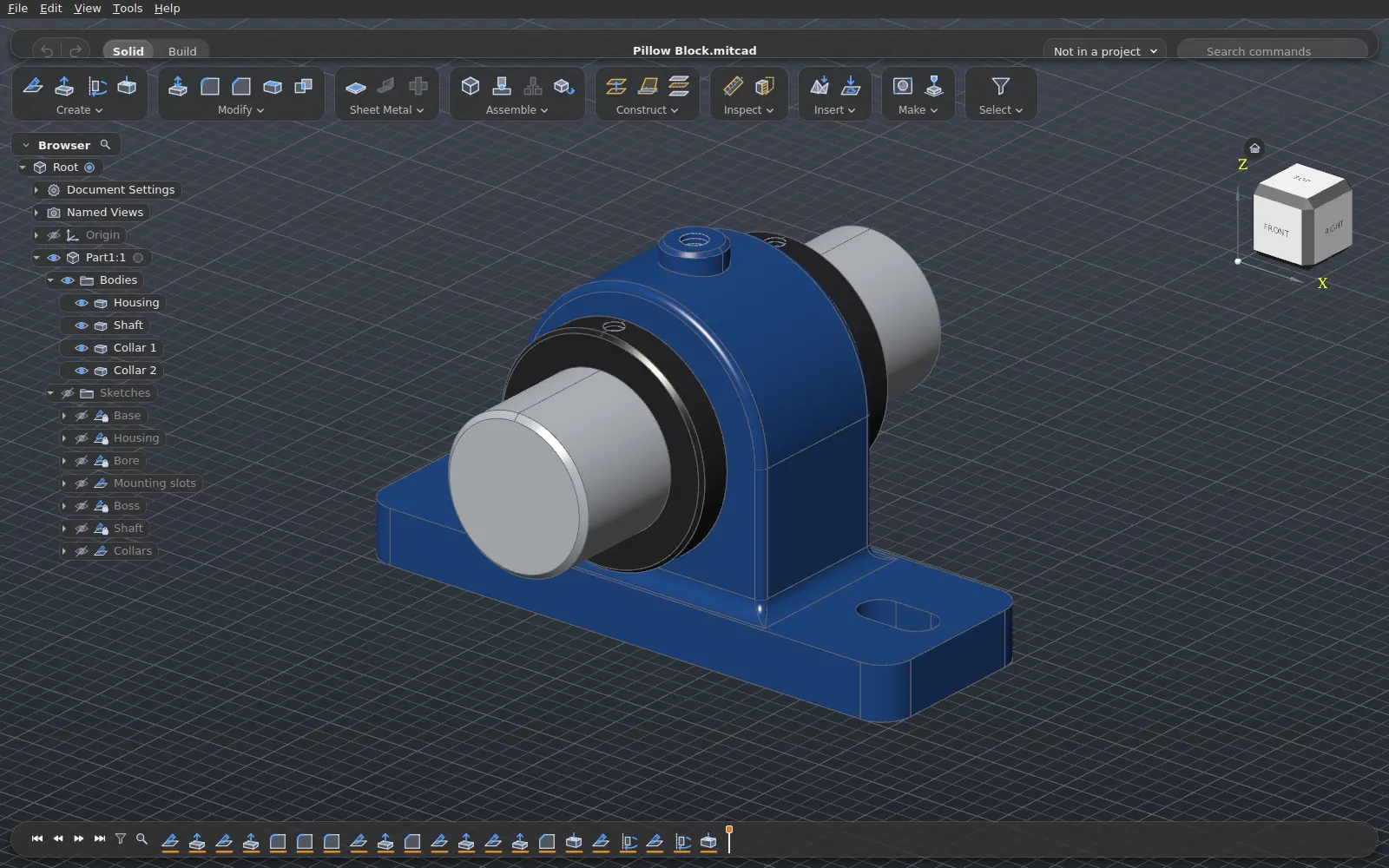Switch to the Build workspace tab
This screenshot has height=868, width=1389.
coord(182,51)
